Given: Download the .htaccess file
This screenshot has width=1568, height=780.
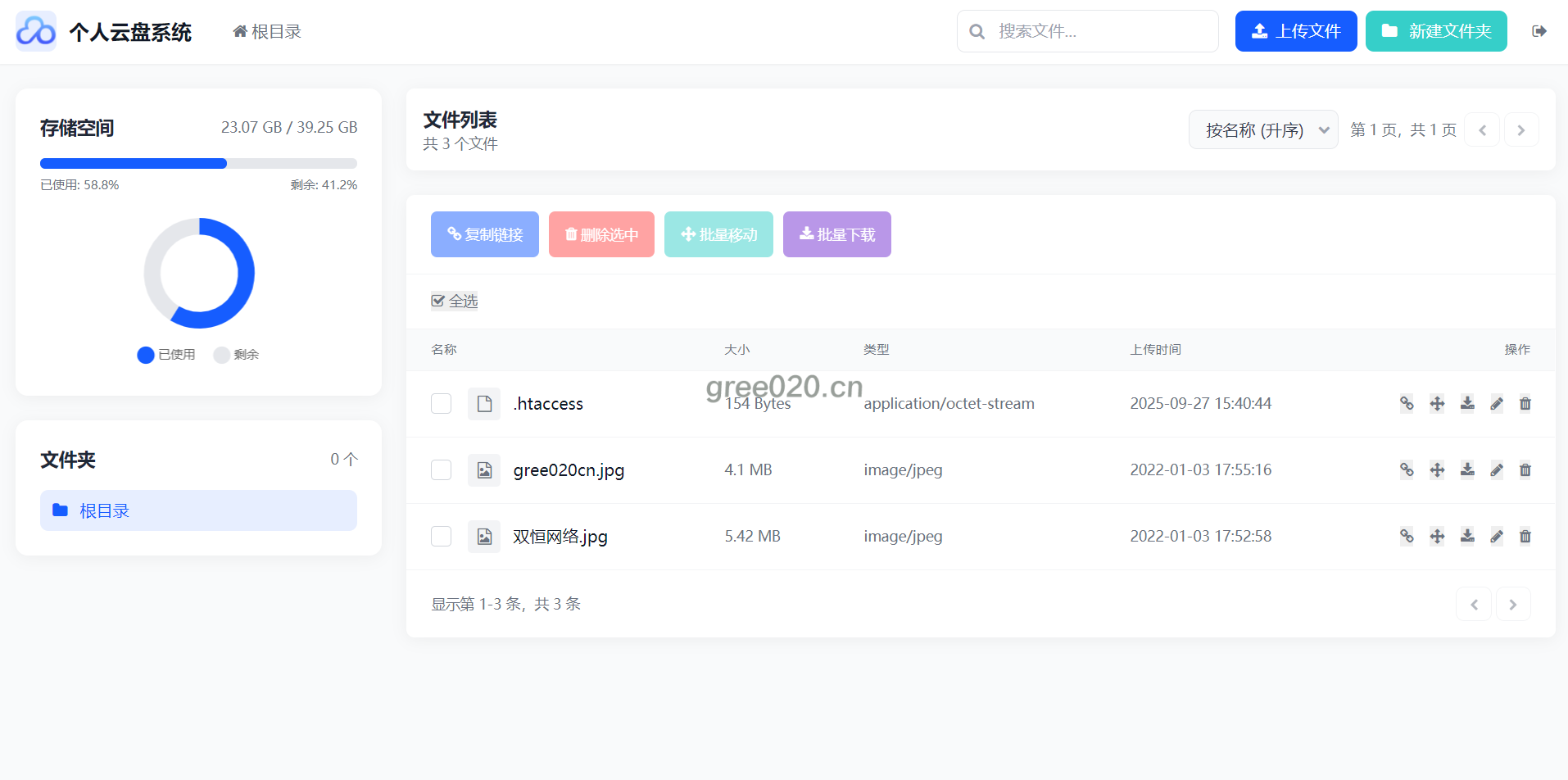Looking at the screenshot, I should click(x=1467, y=403).
